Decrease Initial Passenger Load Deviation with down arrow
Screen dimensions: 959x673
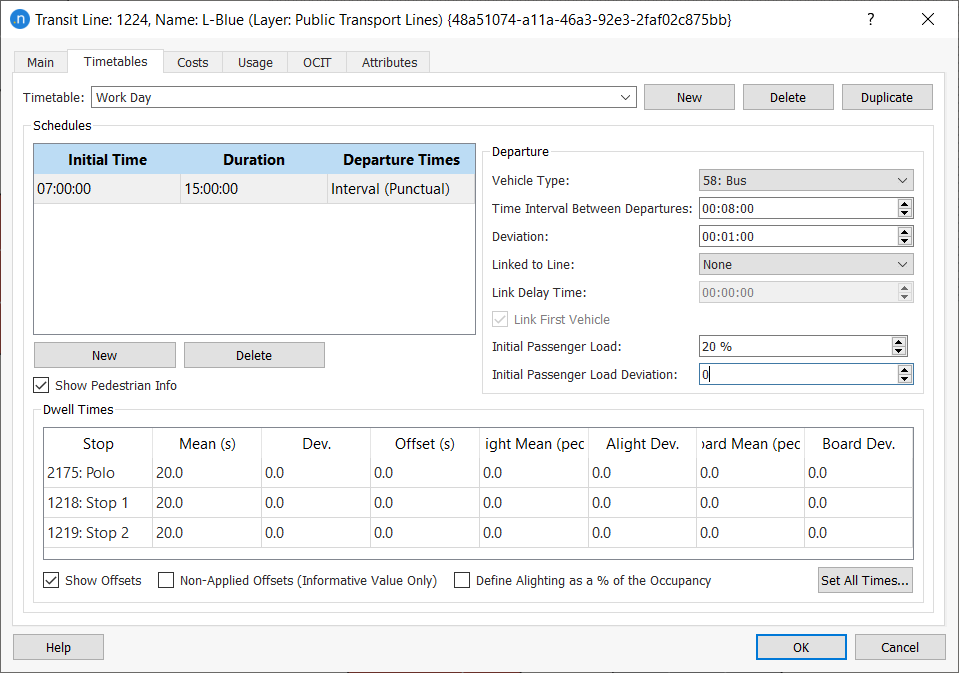tap(905, 379)
